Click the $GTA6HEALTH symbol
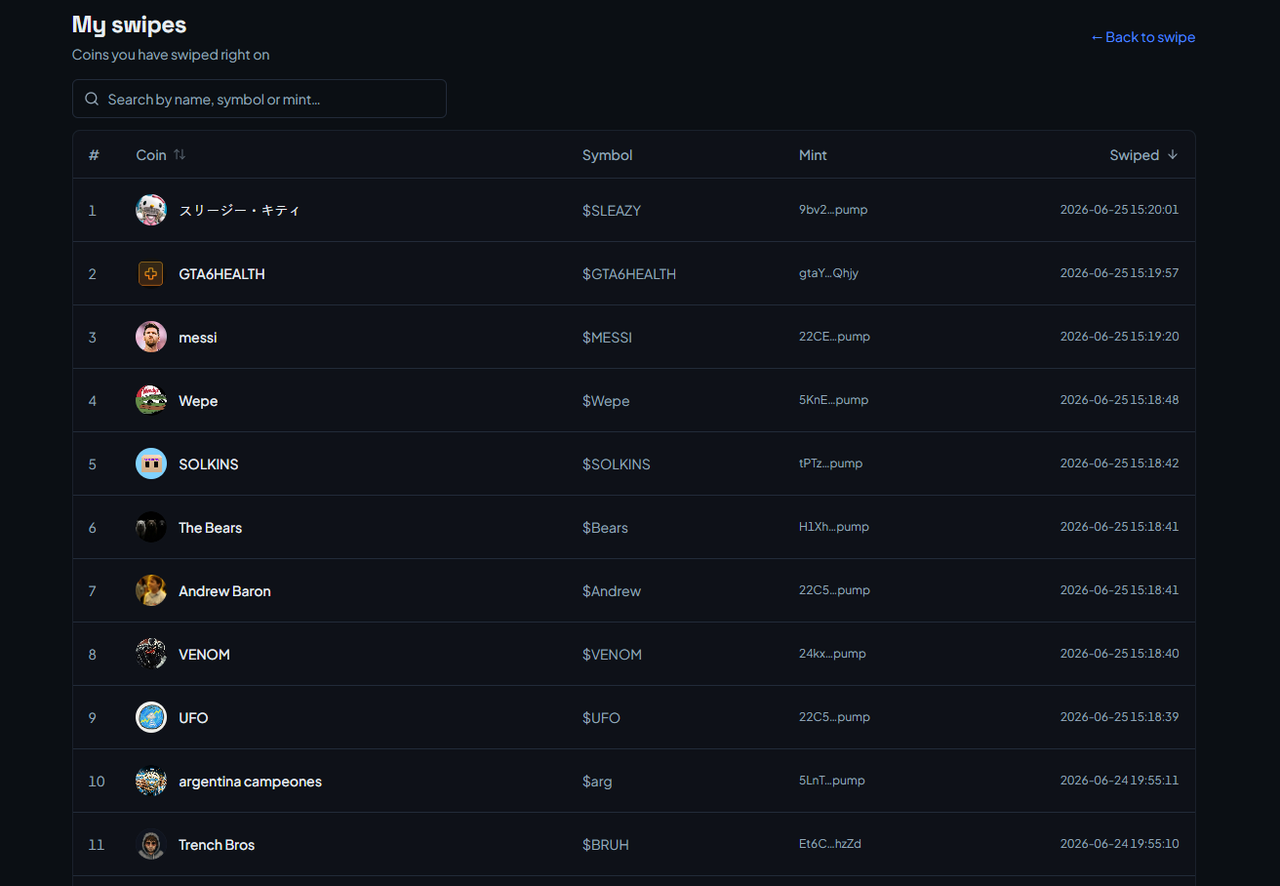The image size is (1280, 886). tap(629, 274)
